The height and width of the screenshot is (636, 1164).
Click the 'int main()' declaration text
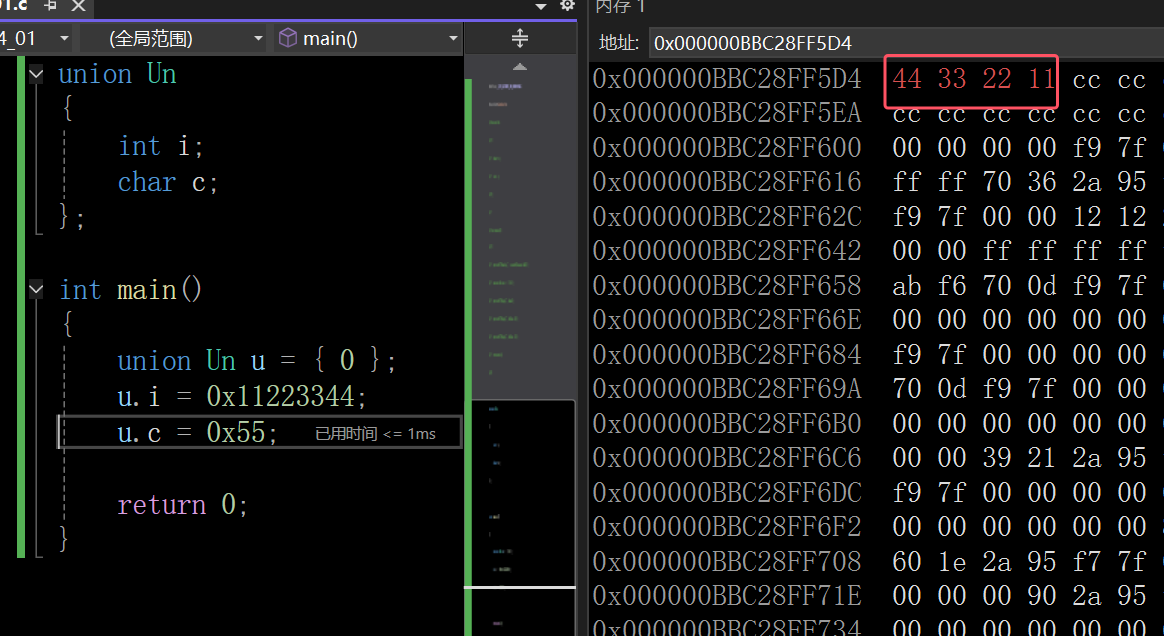(130, 289)
